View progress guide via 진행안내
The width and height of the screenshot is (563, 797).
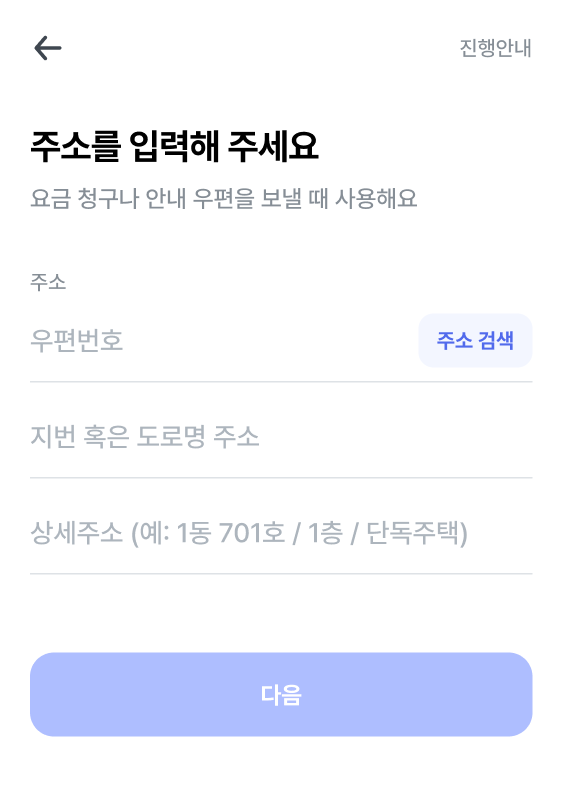pos(495,48)
